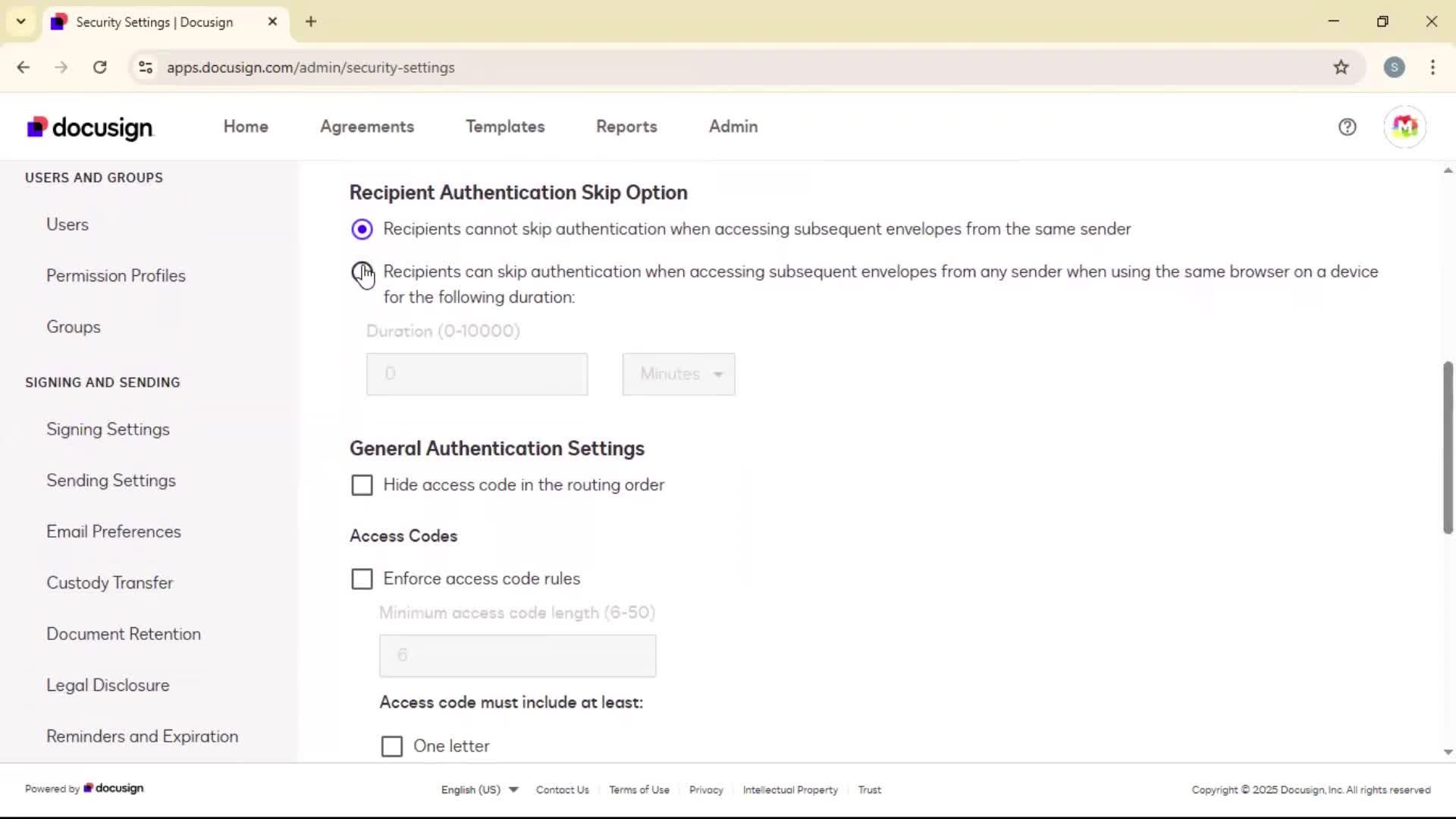This screenshot has height=819, width=1456.
Task: Open Reminders and Expiration
Action: click(x=143, y=736)
